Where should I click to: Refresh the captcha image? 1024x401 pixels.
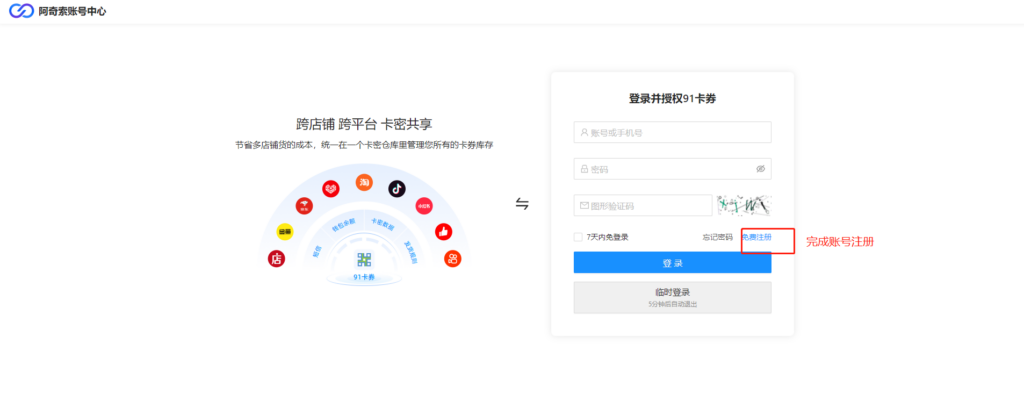coord(744,206)
